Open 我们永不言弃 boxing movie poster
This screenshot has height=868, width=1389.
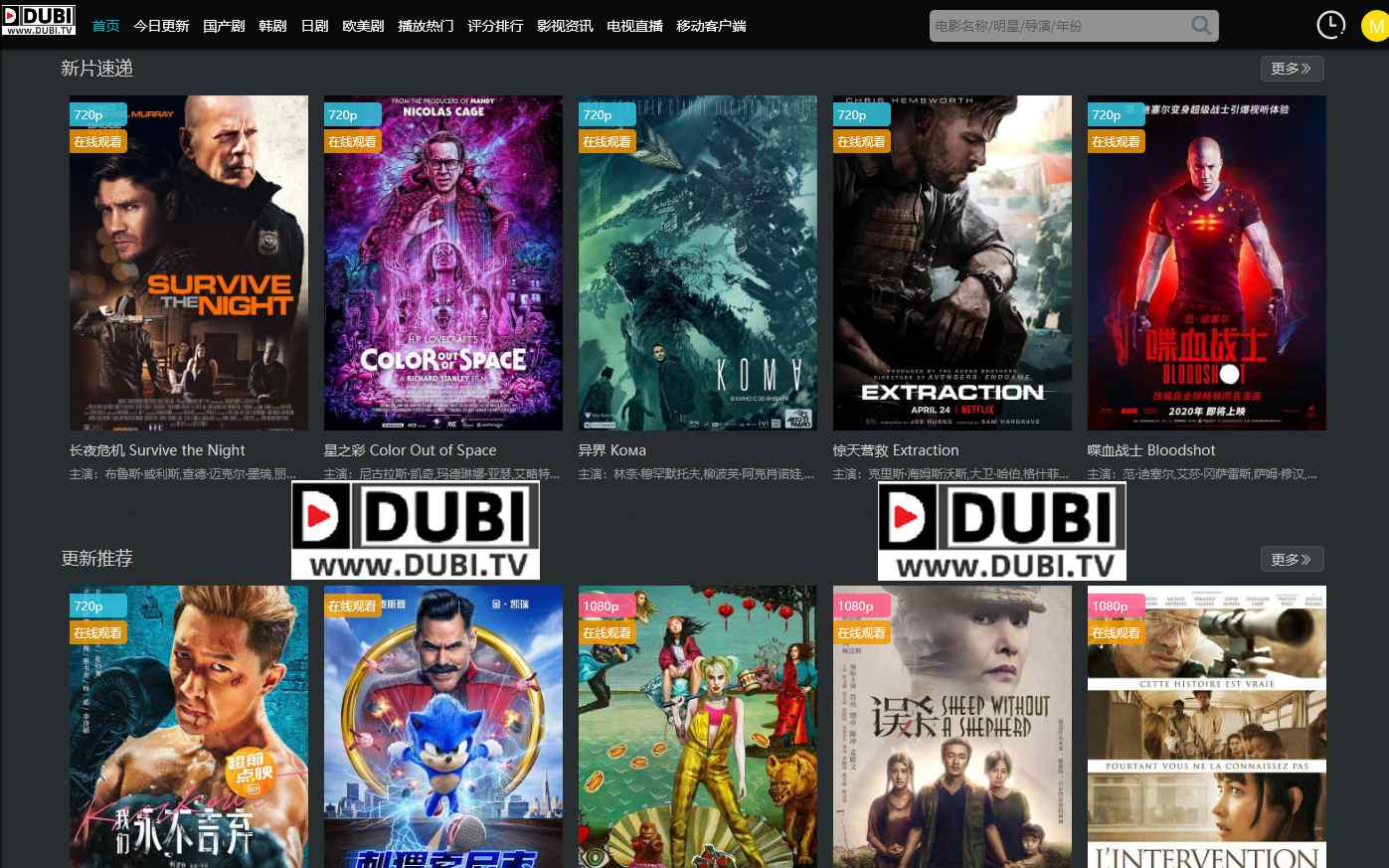[189, 727]
